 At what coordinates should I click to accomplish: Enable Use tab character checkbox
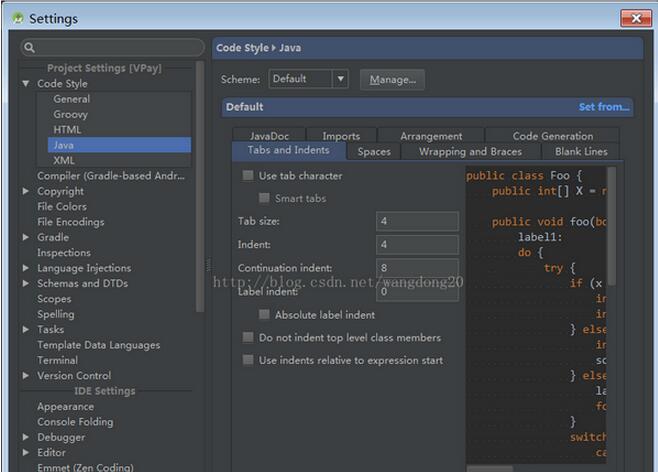(248, 175)
